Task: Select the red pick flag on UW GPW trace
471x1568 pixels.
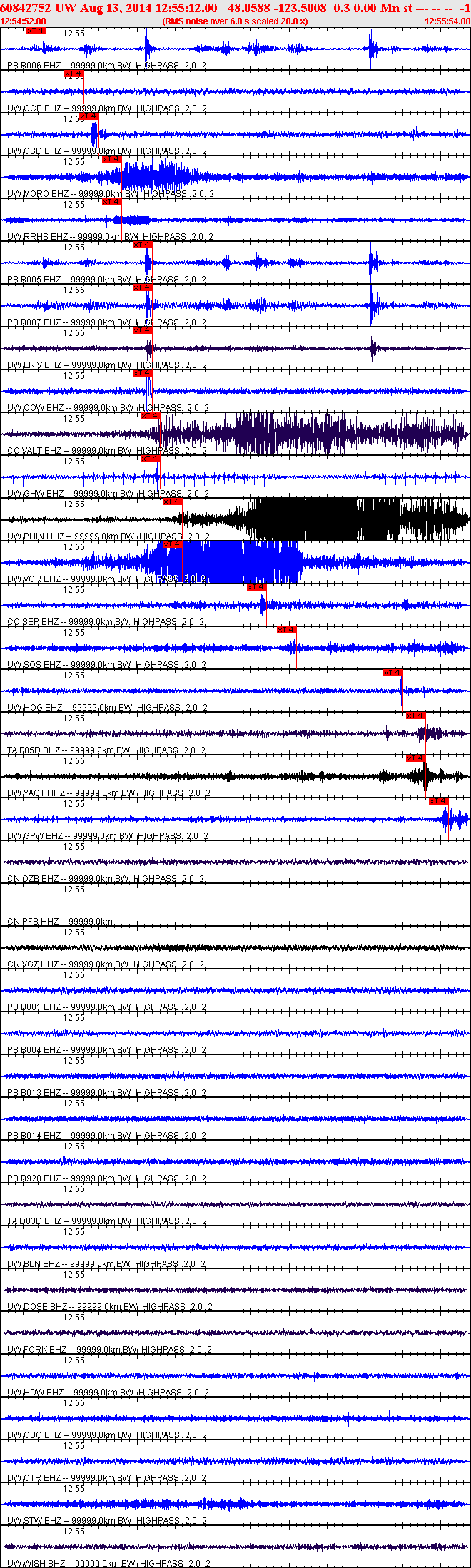Action: [x=438, y=801]
